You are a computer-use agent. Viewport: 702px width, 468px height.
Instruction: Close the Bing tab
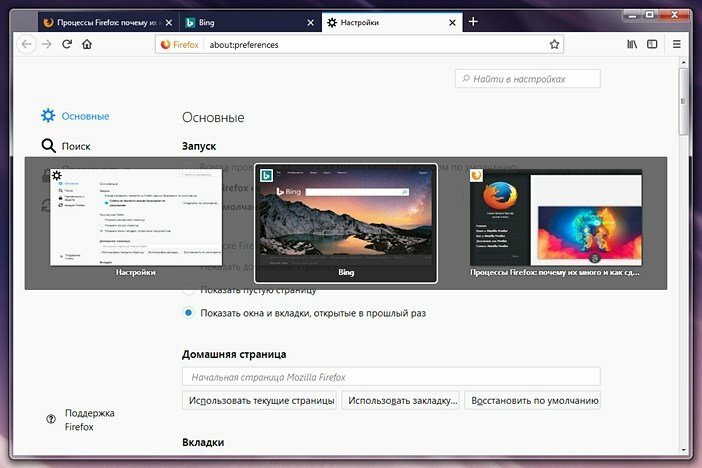310,22
